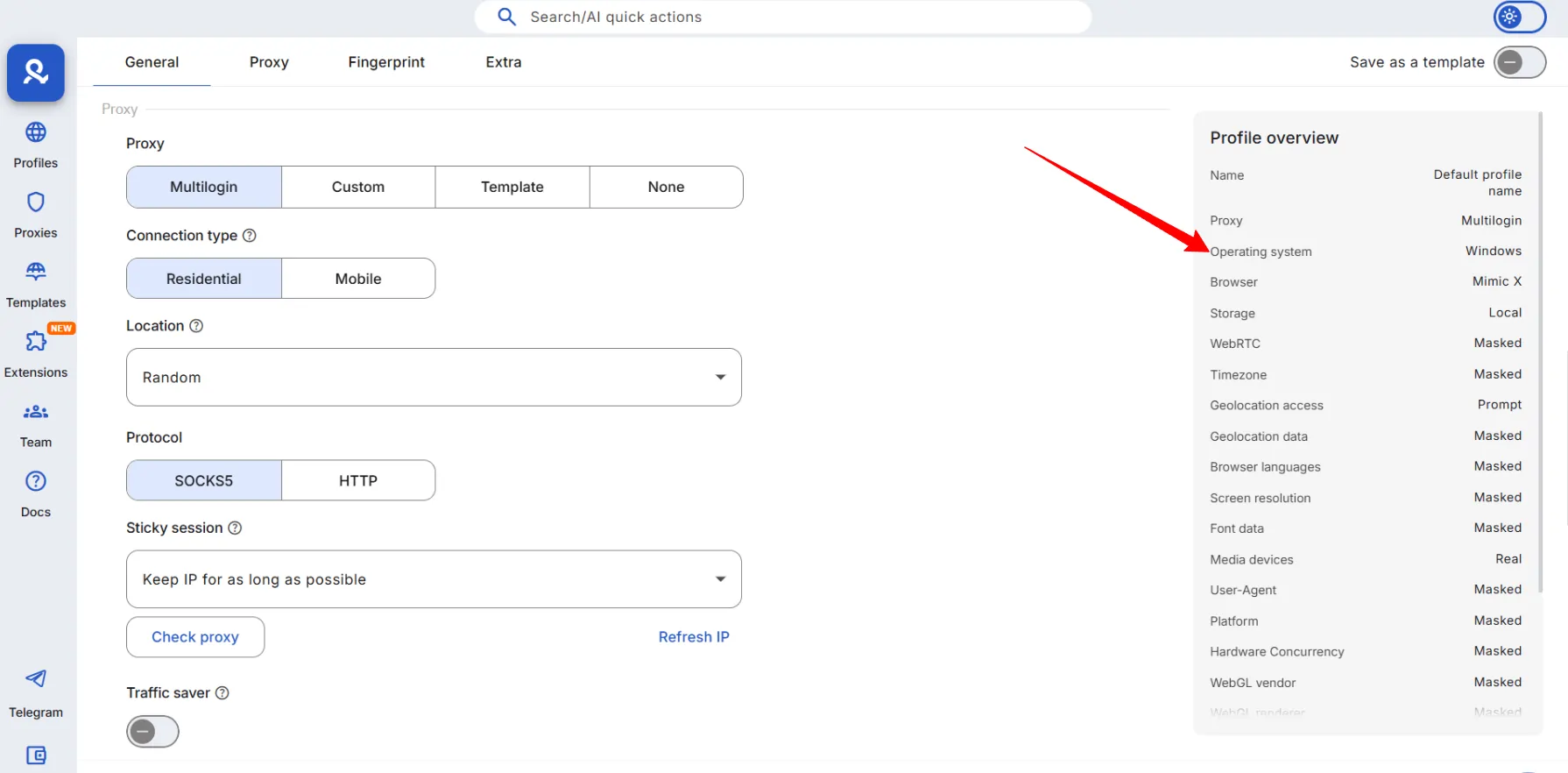Switch to the Proxy tab

269,62
